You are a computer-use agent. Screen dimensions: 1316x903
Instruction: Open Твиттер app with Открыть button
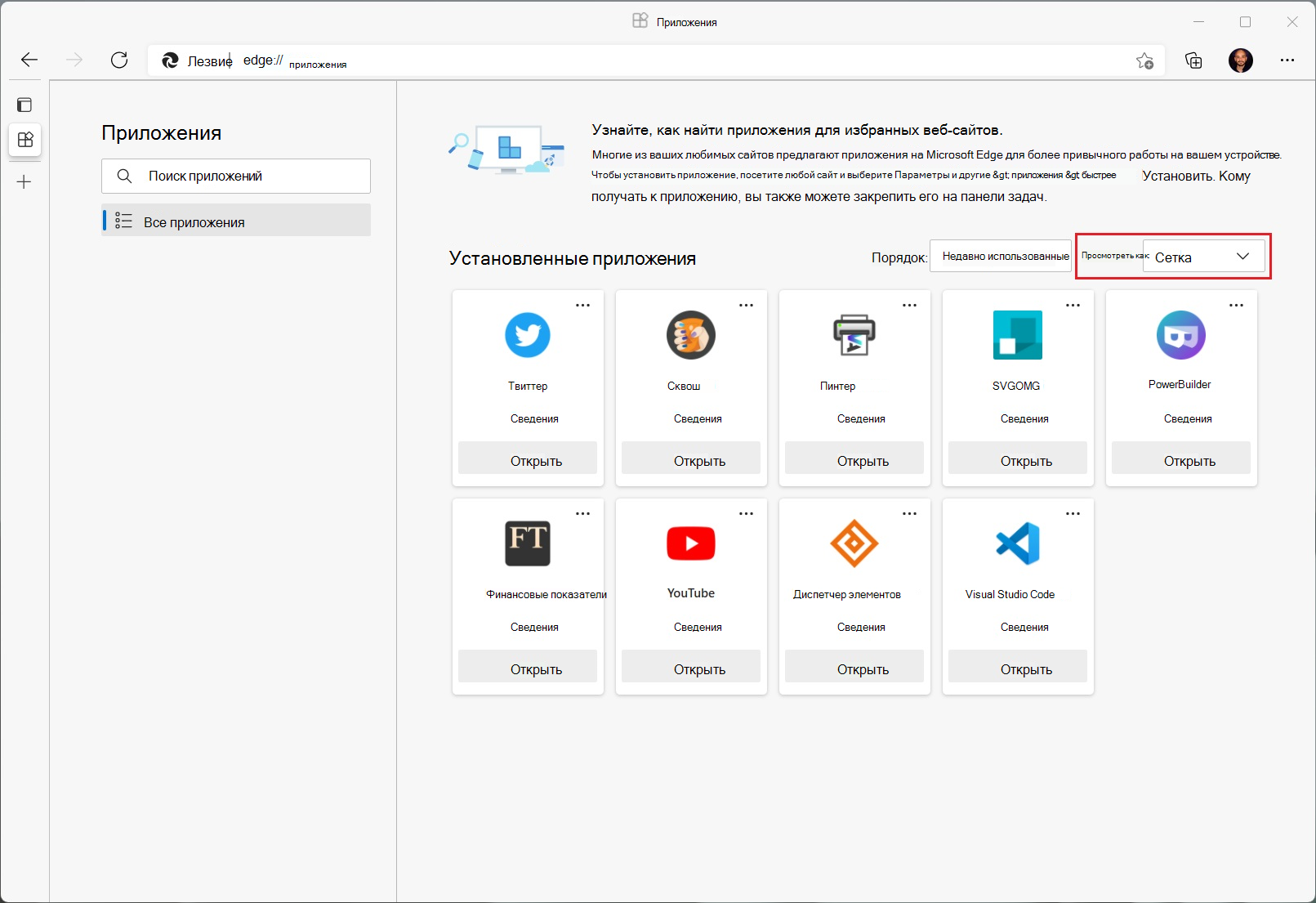tap(528, 459)
